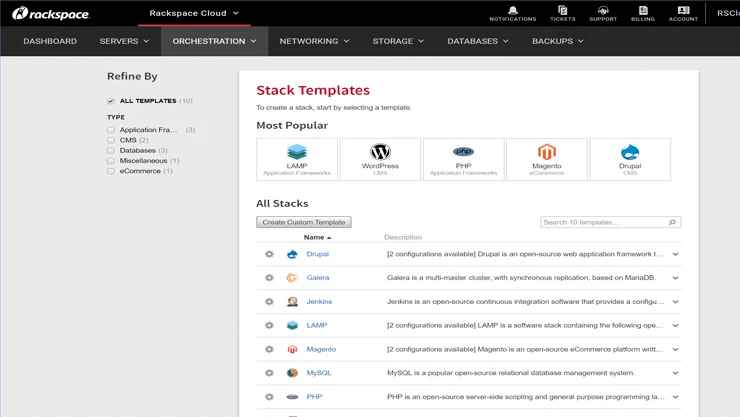Open the Storage menu
This screenshot has height=417, width=740.
click(x=398, y=41)
